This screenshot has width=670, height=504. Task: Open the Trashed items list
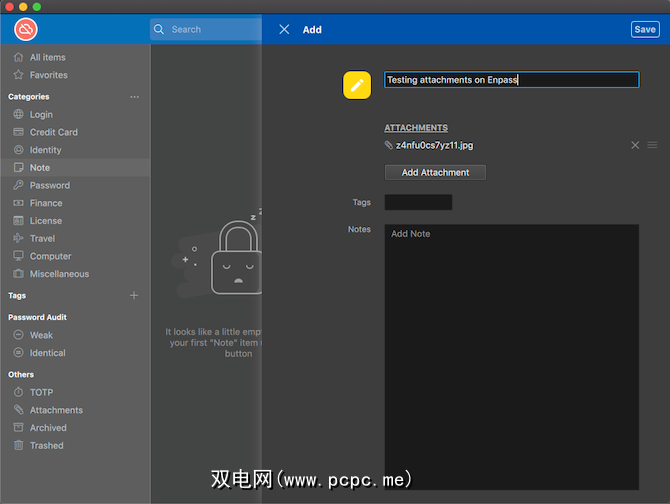tap(46, 445)
